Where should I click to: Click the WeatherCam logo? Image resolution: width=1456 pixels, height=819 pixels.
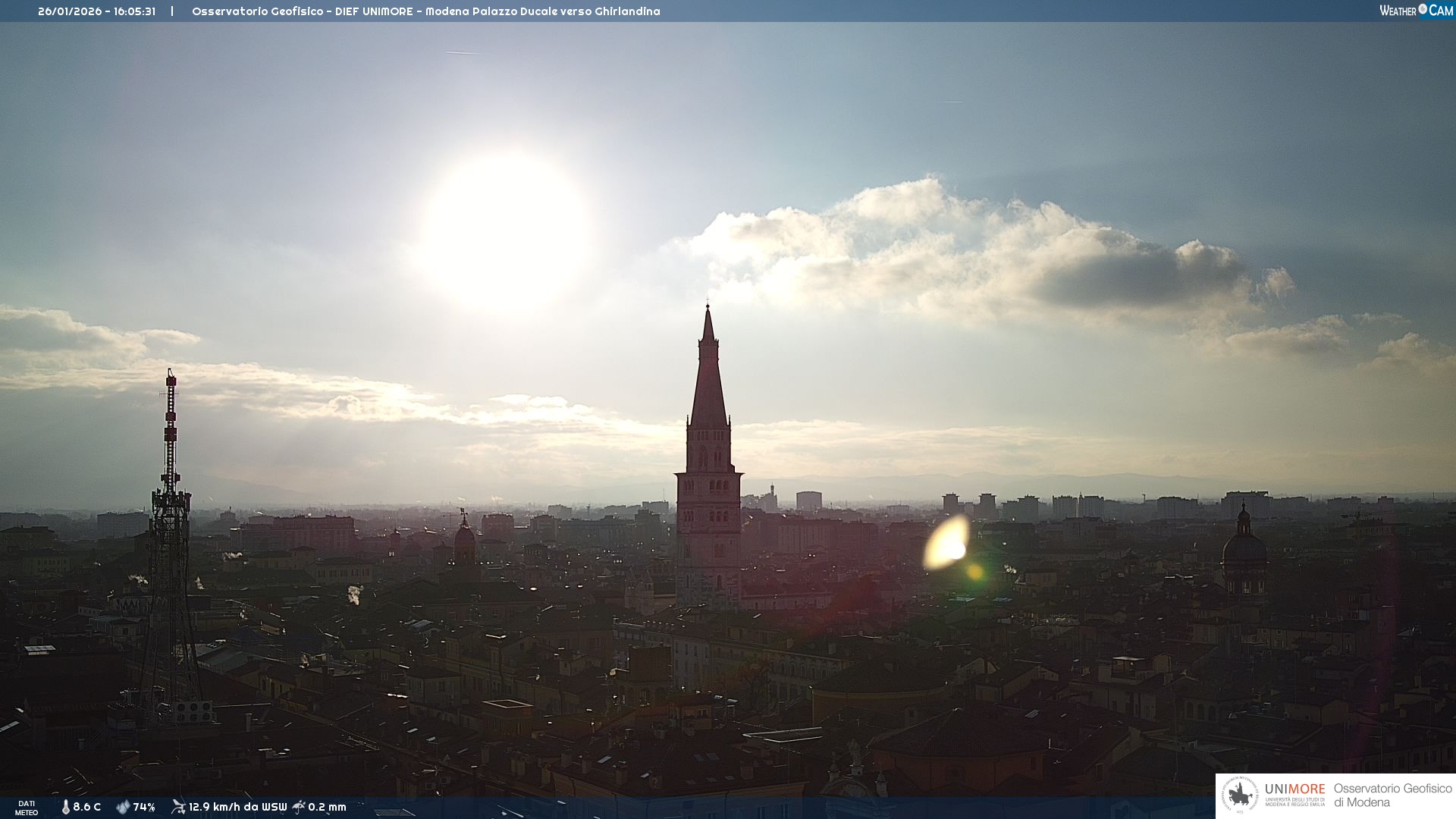1415,10
